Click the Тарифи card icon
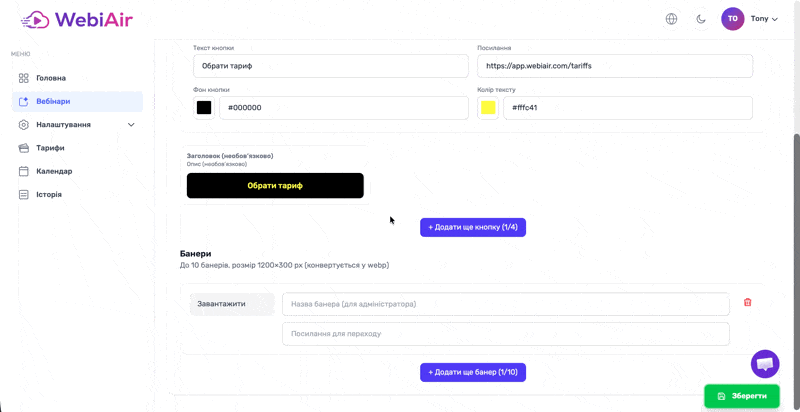This screenshot has height=412, width=800. tap(23, 148)
